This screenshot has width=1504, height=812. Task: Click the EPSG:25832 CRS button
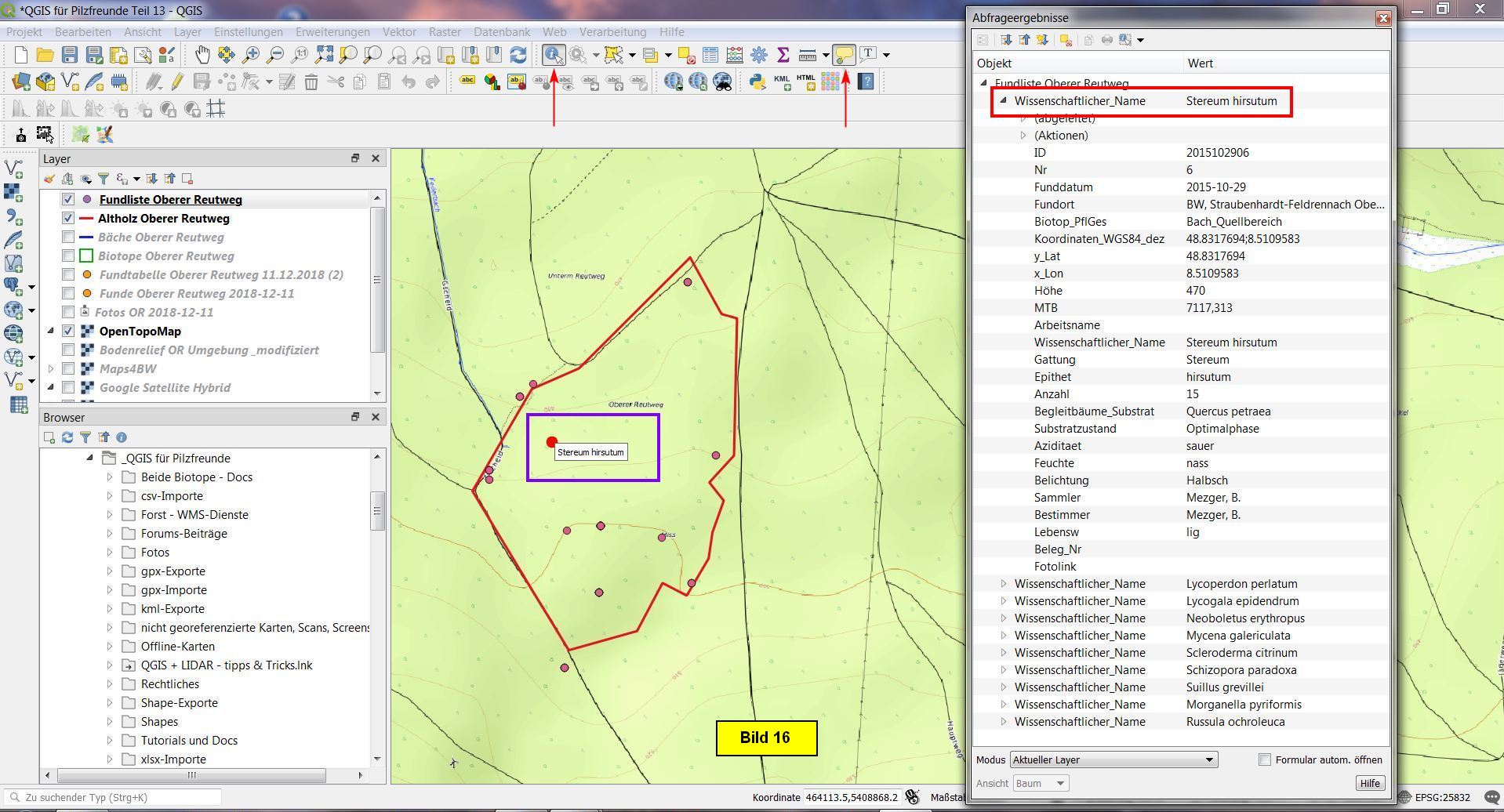tap(1441, 798)
